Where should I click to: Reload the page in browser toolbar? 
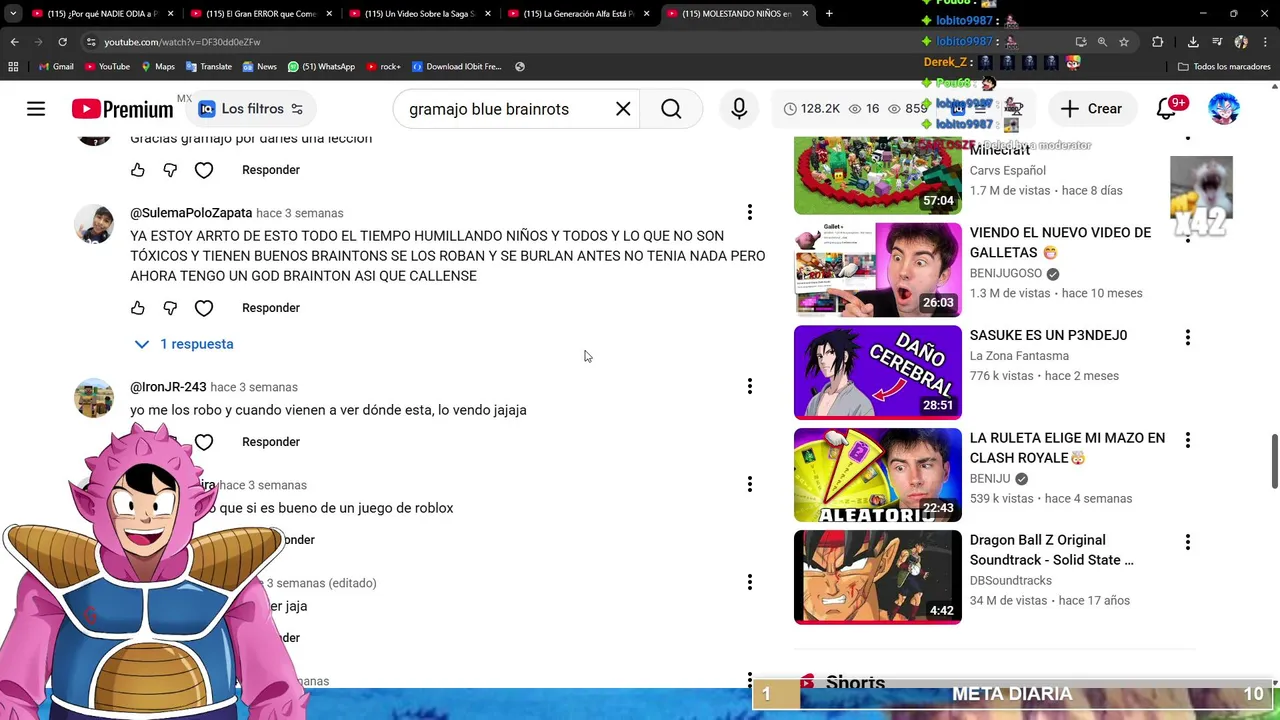tap(62, 42)
